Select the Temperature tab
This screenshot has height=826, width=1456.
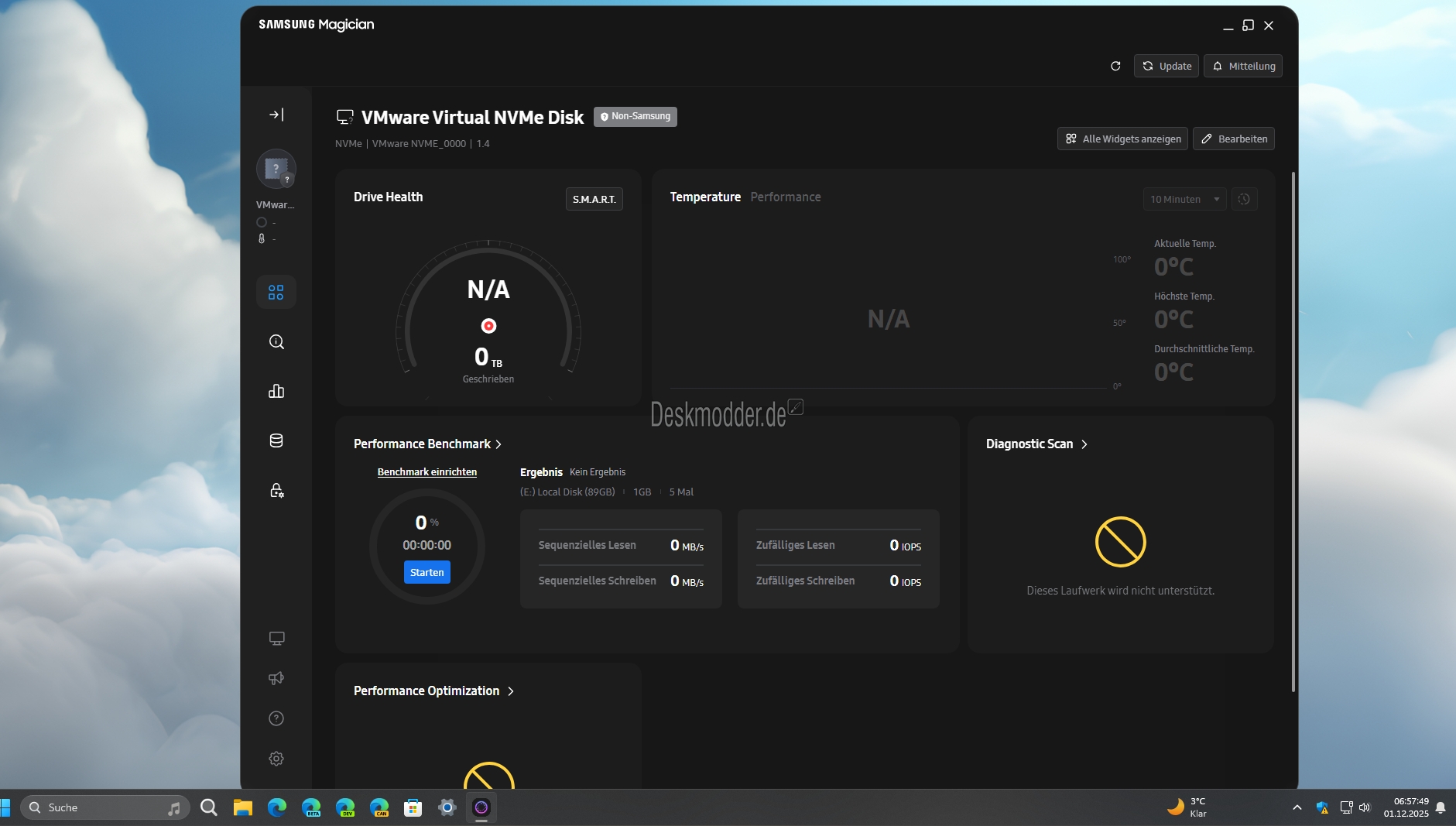705,197
